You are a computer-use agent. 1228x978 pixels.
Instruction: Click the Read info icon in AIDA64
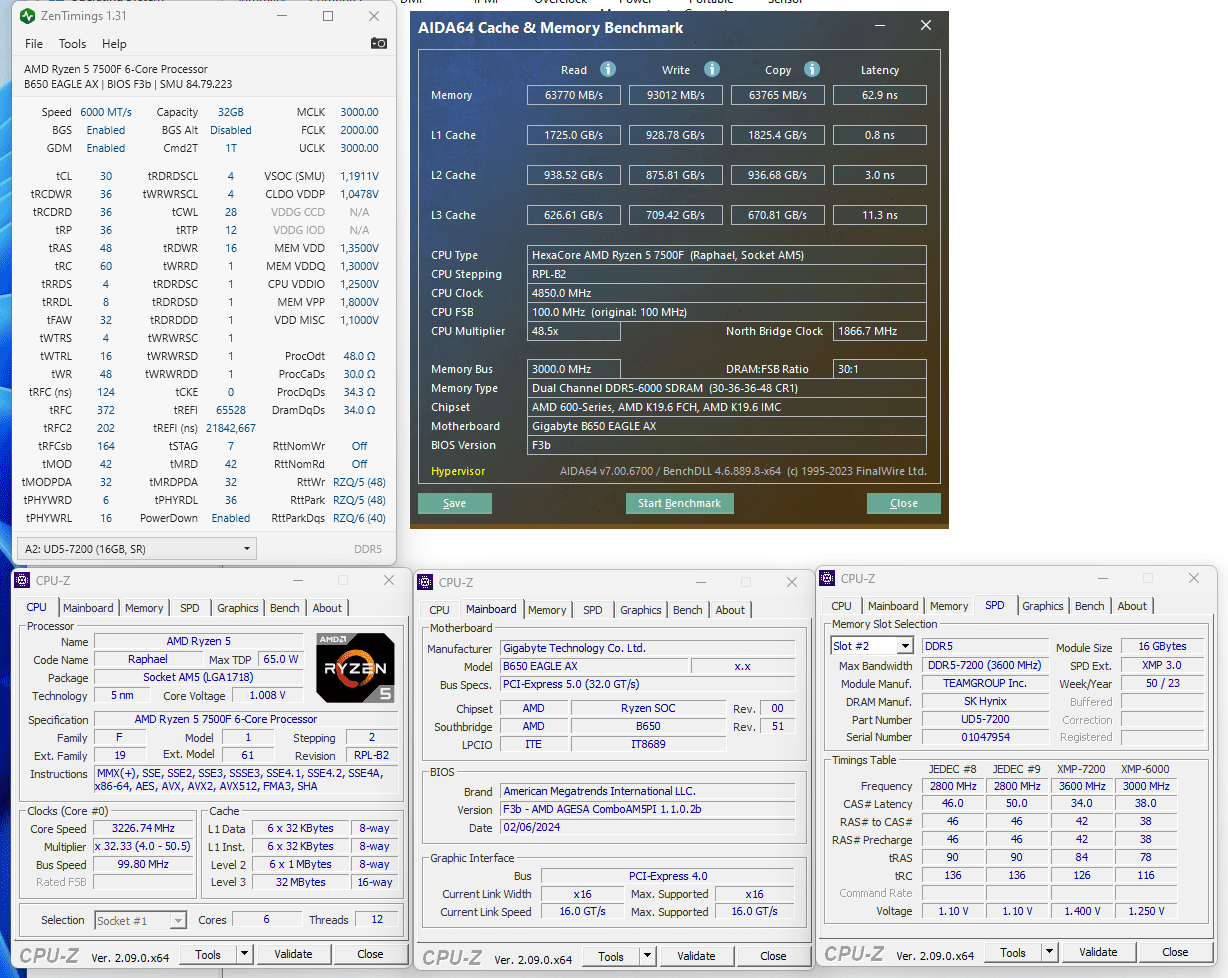coord(607,69)
